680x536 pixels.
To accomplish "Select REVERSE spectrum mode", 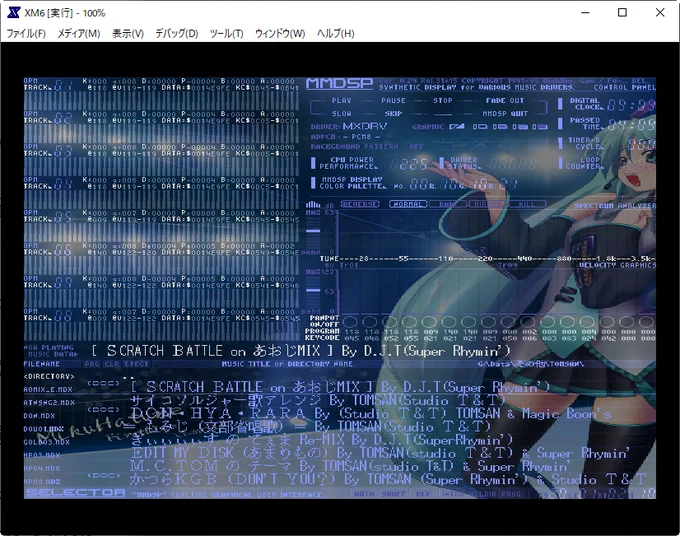I will pos(360,204).
